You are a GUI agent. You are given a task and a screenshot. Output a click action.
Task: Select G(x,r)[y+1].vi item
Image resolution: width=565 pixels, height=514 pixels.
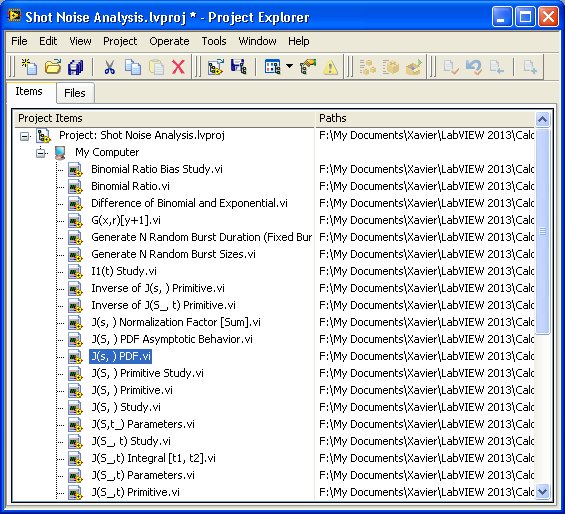(x=126, y=220)
